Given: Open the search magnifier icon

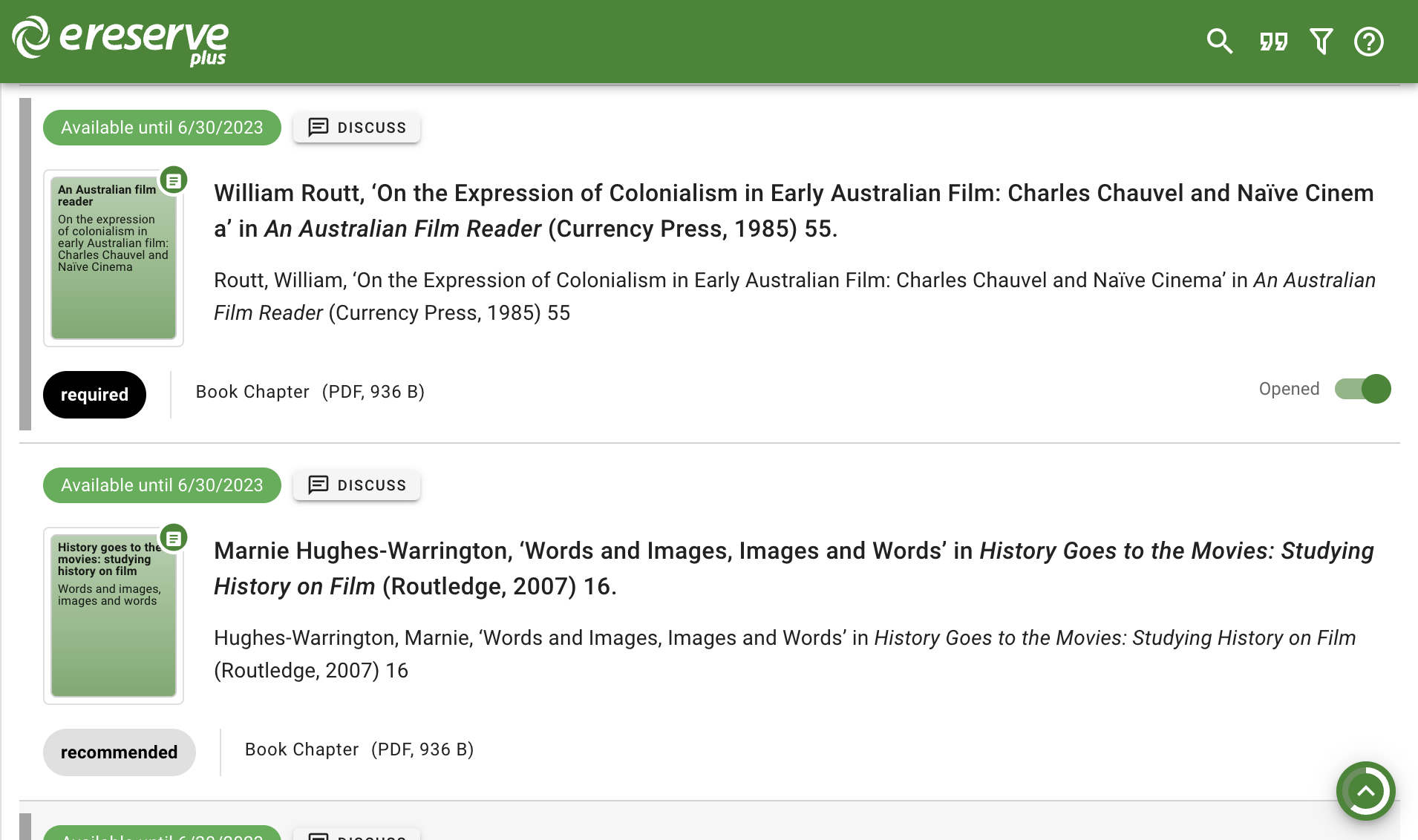Looking at the screenshot, I should [x=1219, y=42].
